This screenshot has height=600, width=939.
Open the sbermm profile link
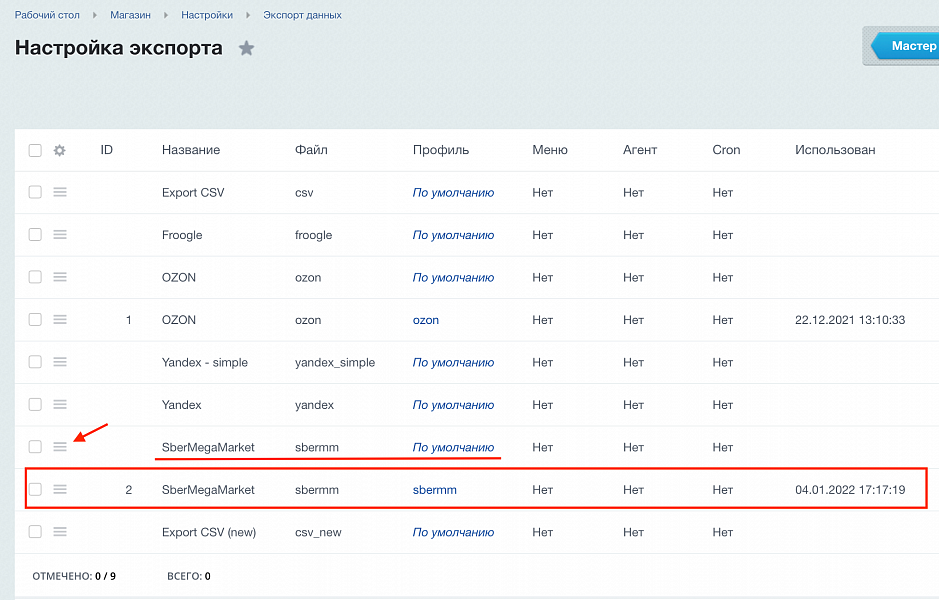(x=435, y=490)
